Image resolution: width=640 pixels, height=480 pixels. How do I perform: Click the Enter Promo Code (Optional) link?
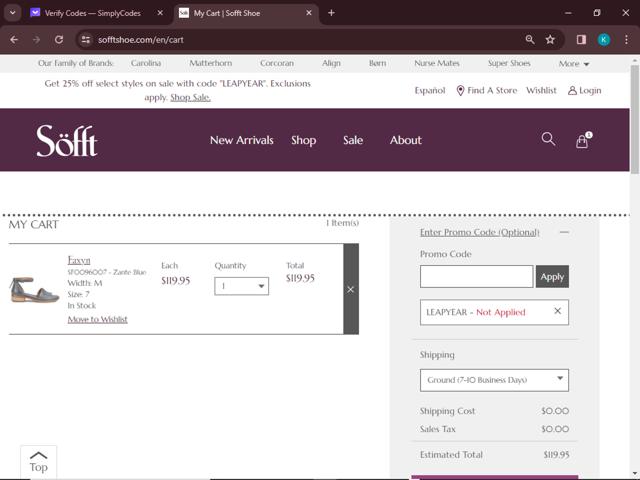click(480, 232)
